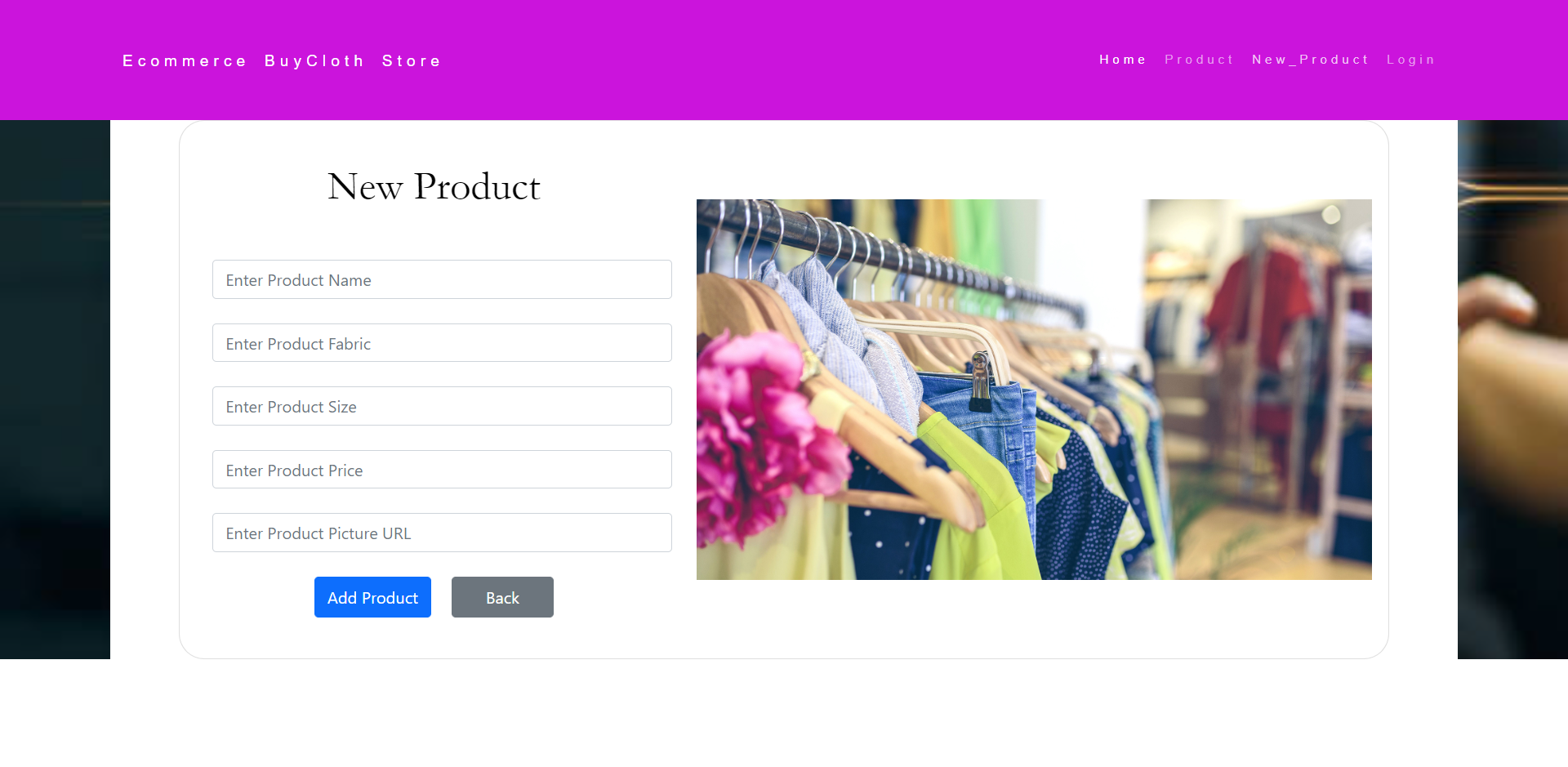Click into the Enter Product Fabric field
Screen dimensions: 1568x767
(x=442, y=343)
